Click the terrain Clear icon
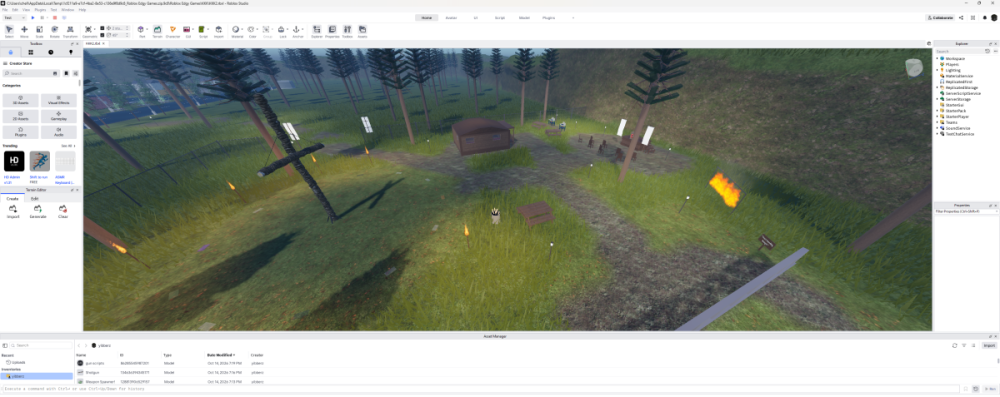The height and width of the screenshot is (397, 1000). point(62,209)
